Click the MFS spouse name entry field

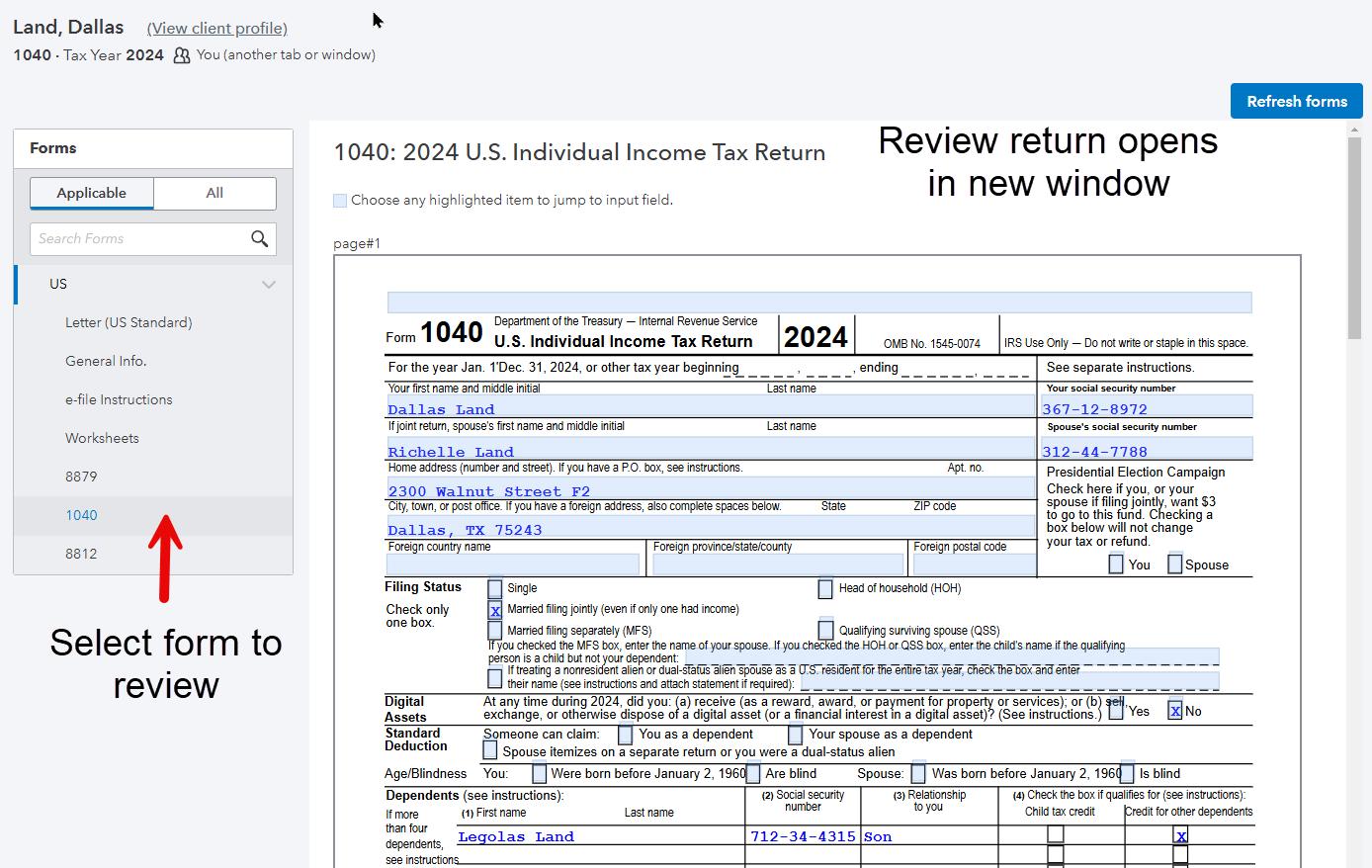[x=952, y=656]
